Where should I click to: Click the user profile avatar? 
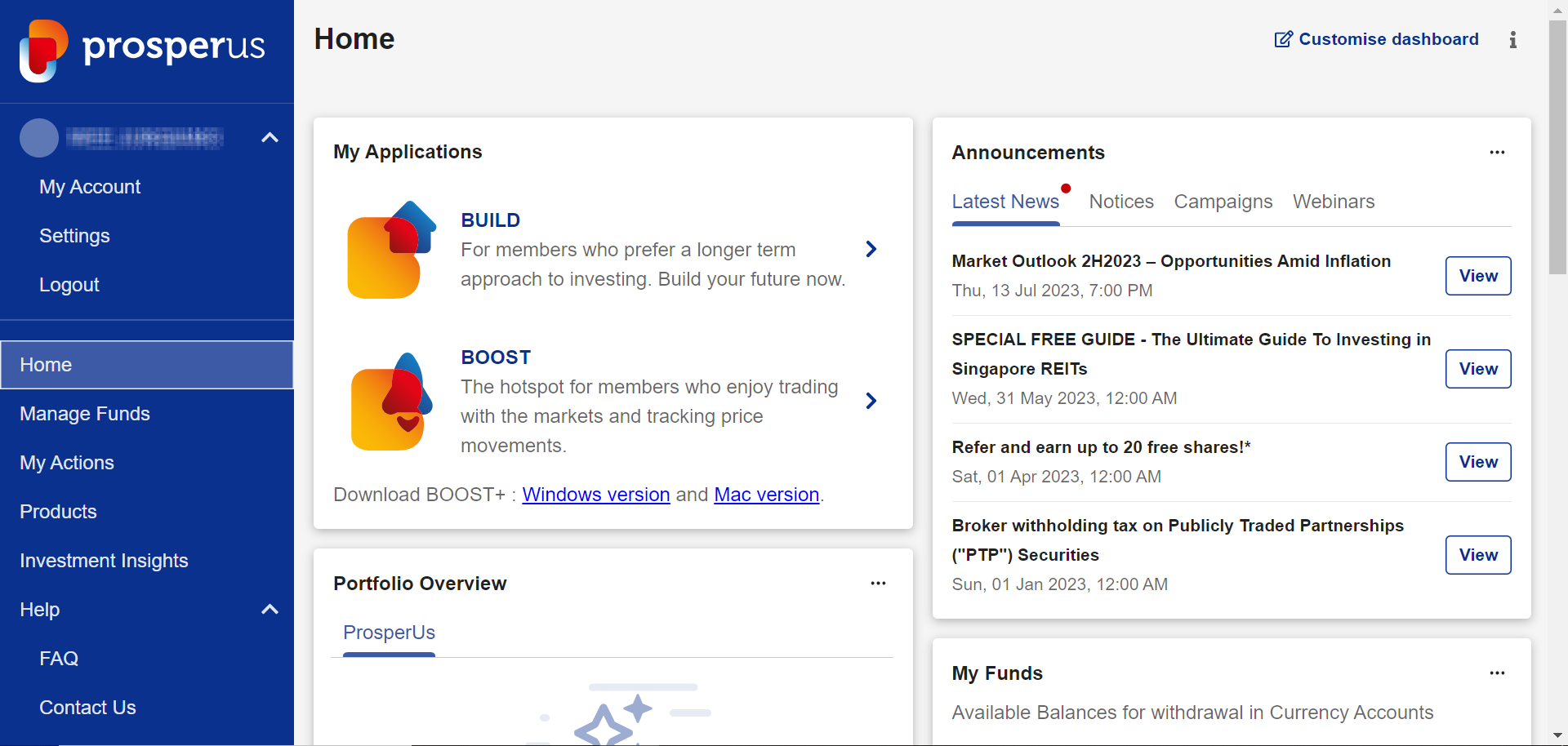(x=39, y=138)
